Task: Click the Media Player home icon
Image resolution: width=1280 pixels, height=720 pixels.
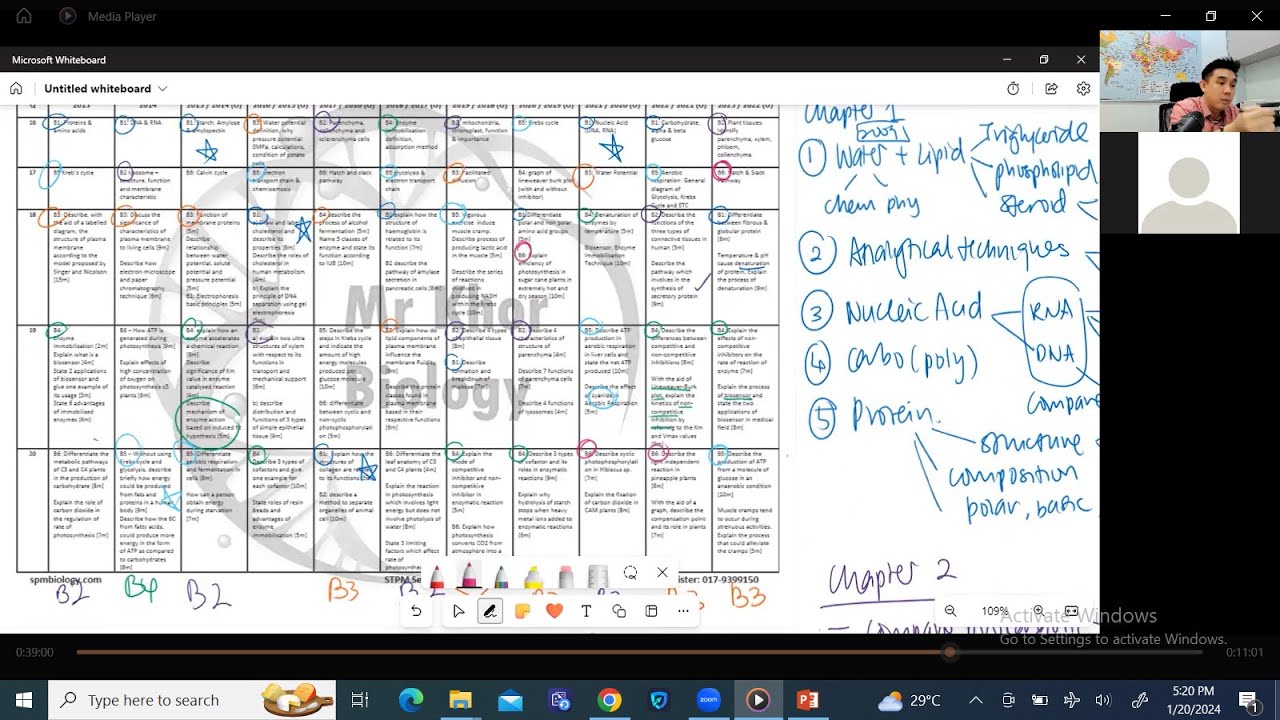Action: pyautogui.click(x=24, y=16)
